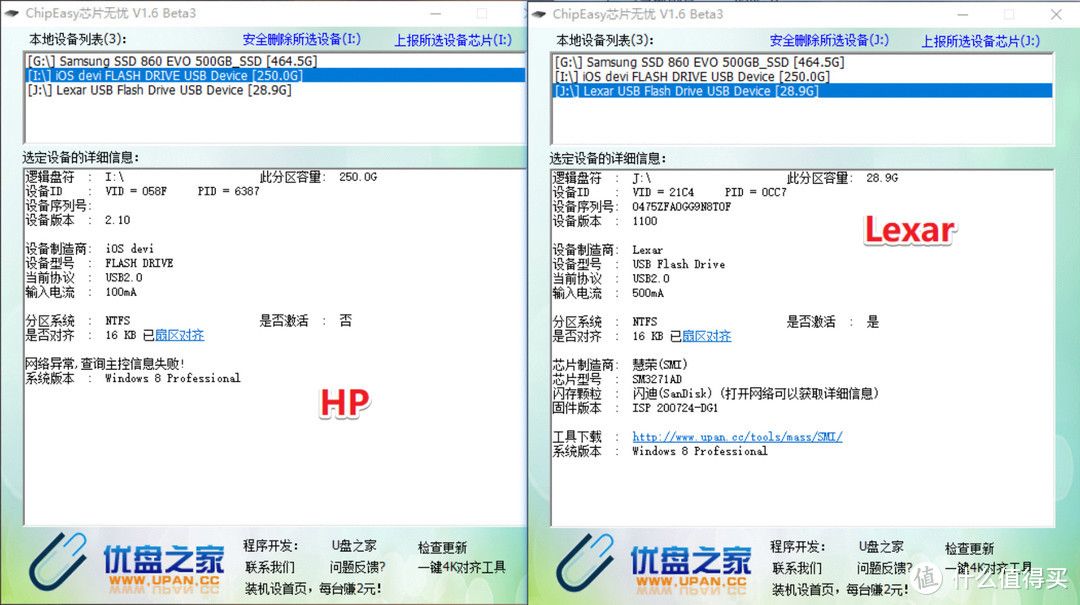Minimize the right ChipEasy window
The height and width of the screenshot is (605, 1080).
pos(963,14)
